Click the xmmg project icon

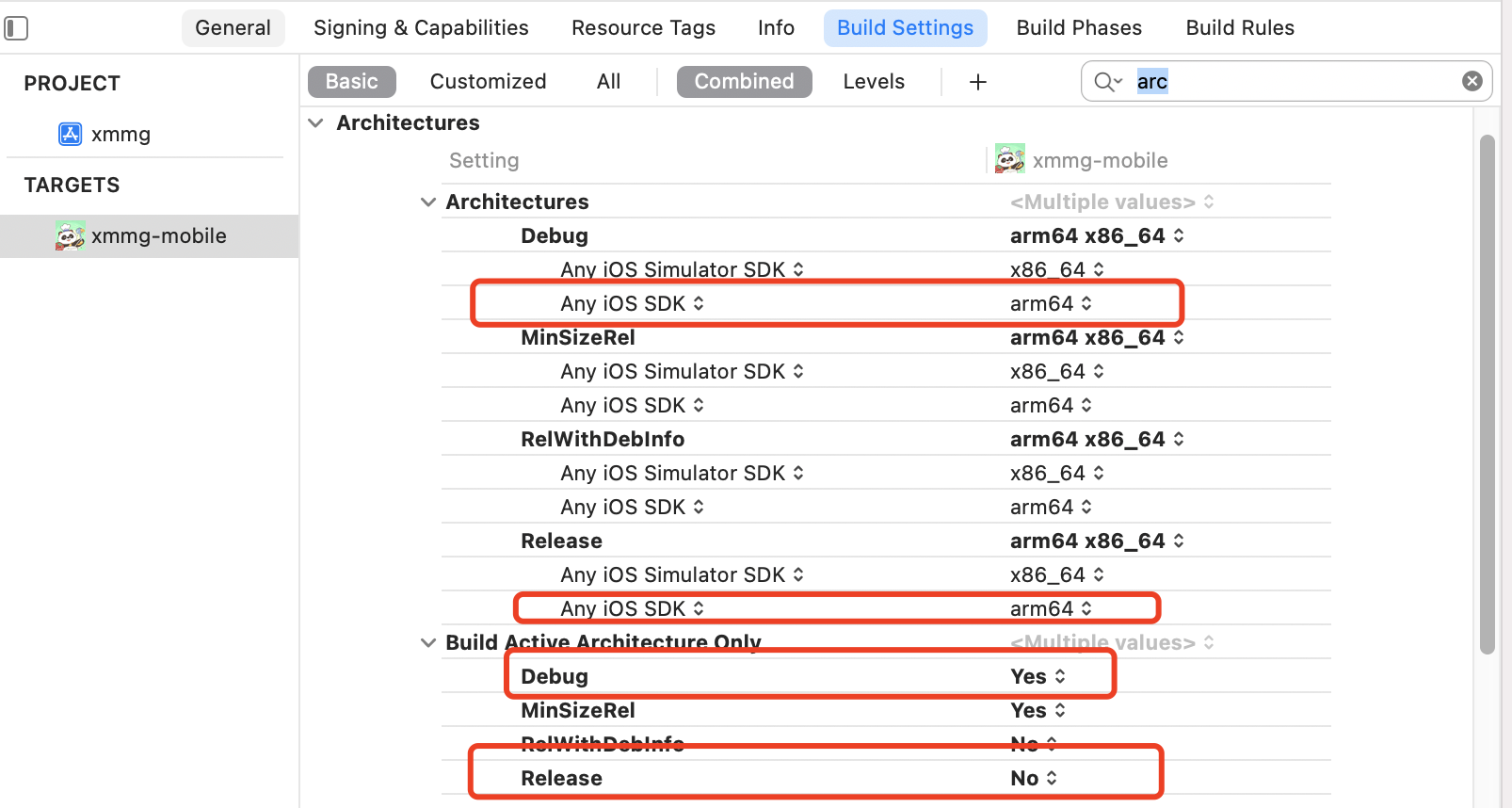[71, 134]
